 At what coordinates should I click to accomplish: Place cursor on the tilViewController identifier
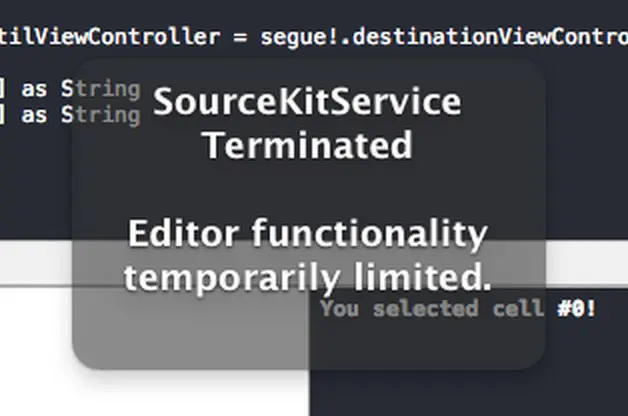click(x=110, y=37)
